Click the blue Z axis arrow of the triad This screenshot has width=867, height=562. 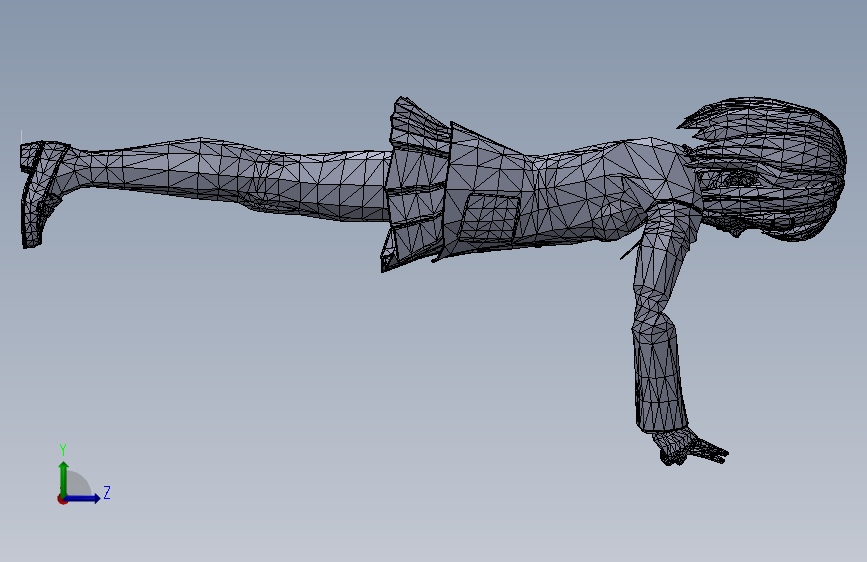coord(82,498)
